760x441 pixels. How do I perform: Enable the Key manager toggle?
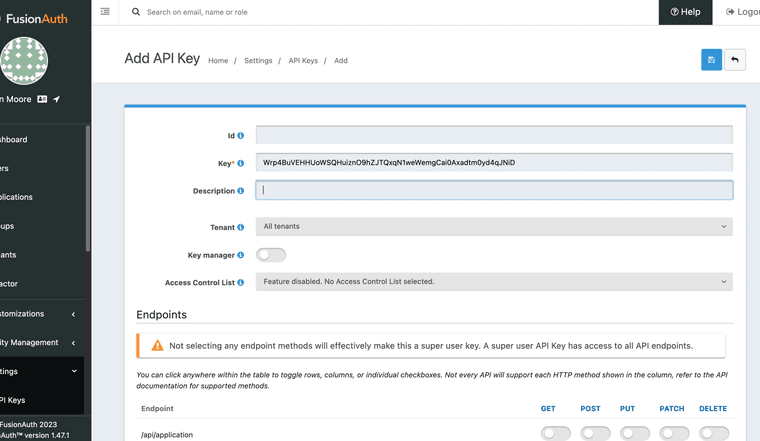coord(271,255)
